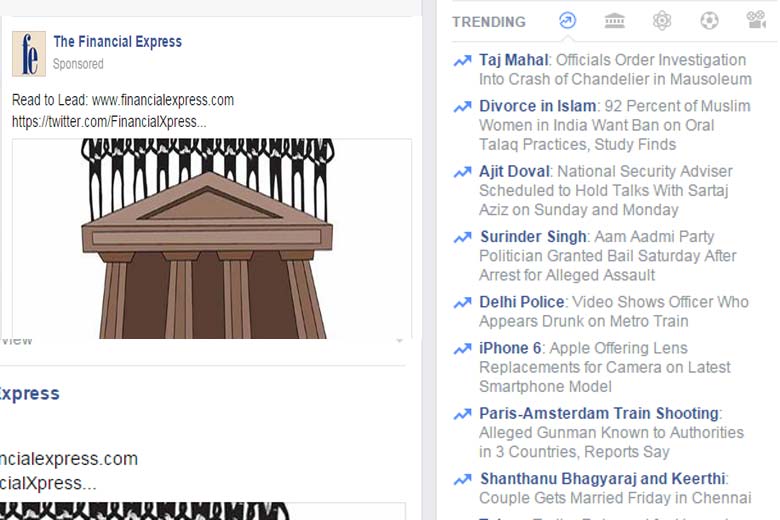Open Surinder Singh trending topic
This screenshot has height=520, width=780.
[533, 237]
